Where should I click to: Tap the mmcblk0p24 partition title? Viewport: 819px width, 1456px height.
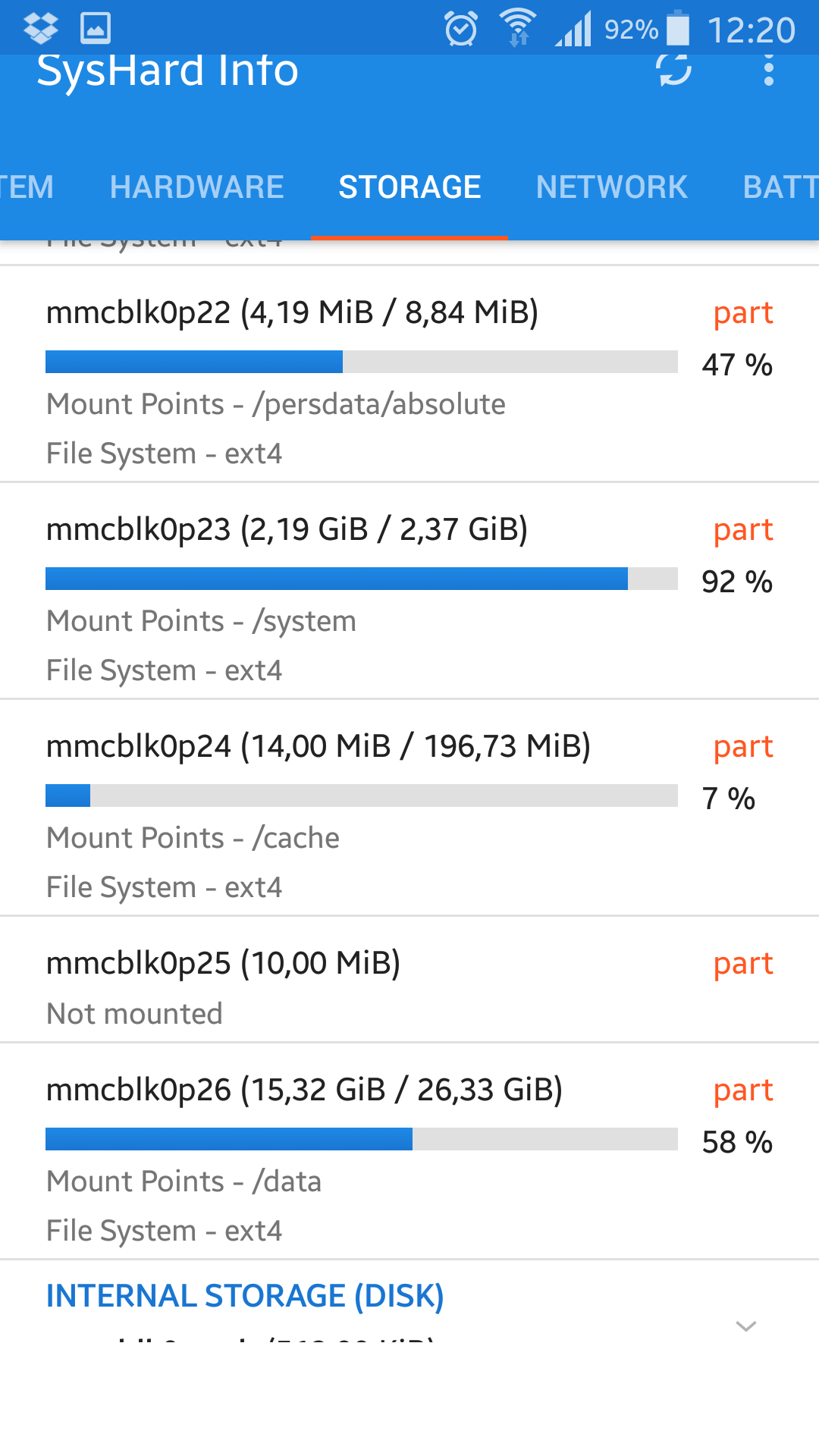pyautogui.click(x=318, y=746)
